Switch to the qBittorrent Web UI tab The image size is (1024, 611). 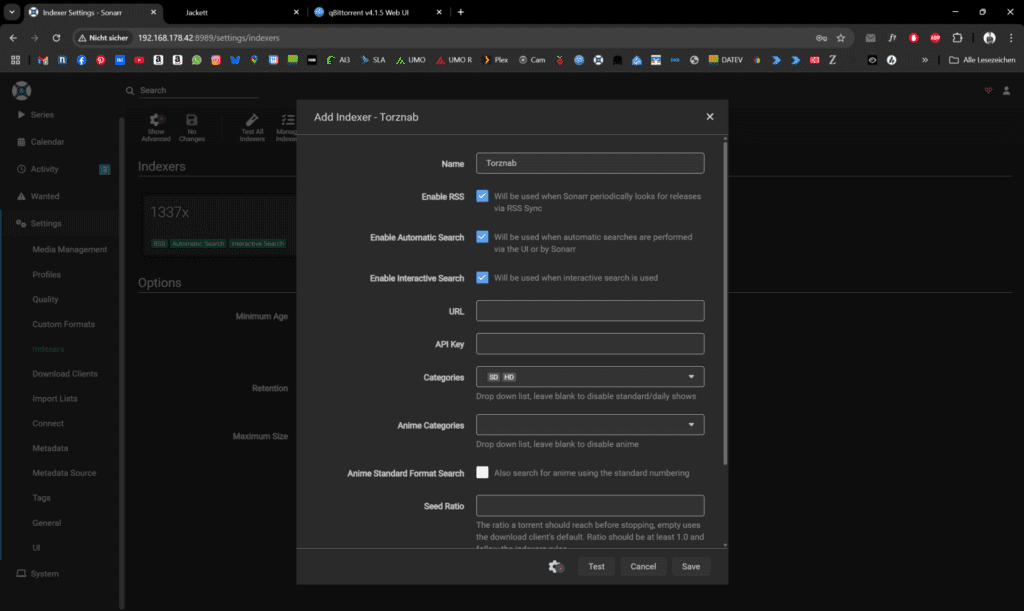tap(379, 12)
